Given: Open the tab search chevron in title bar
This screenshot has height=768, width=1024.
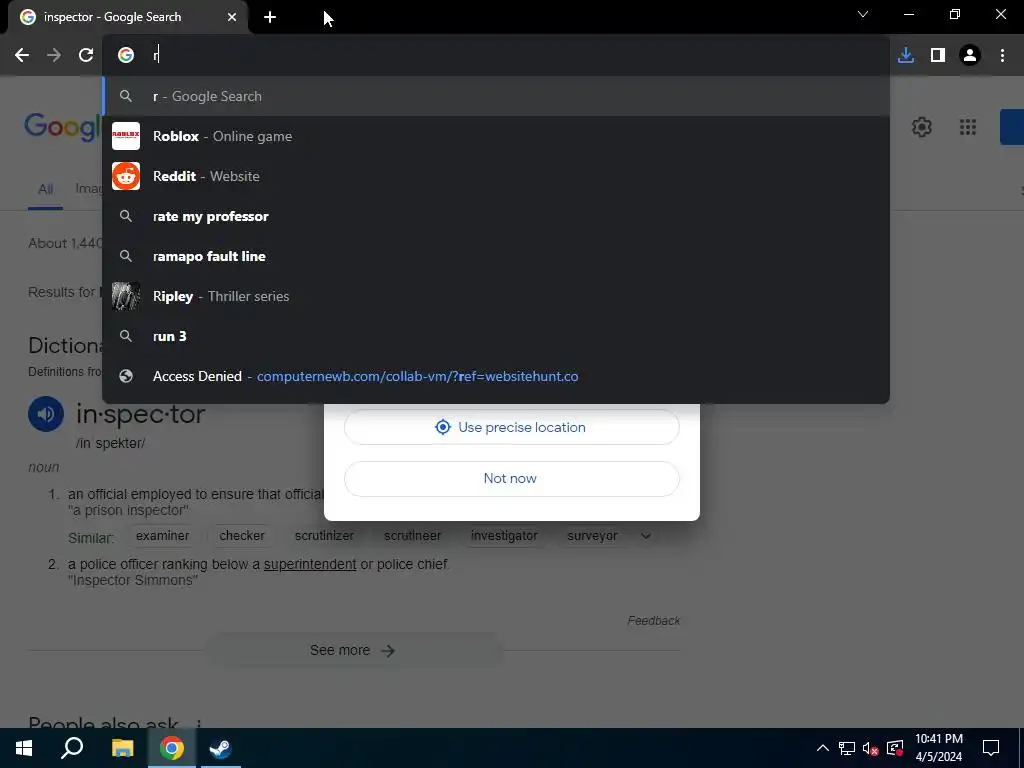Looking at the screenshot, I should click(x=863, y=14).
